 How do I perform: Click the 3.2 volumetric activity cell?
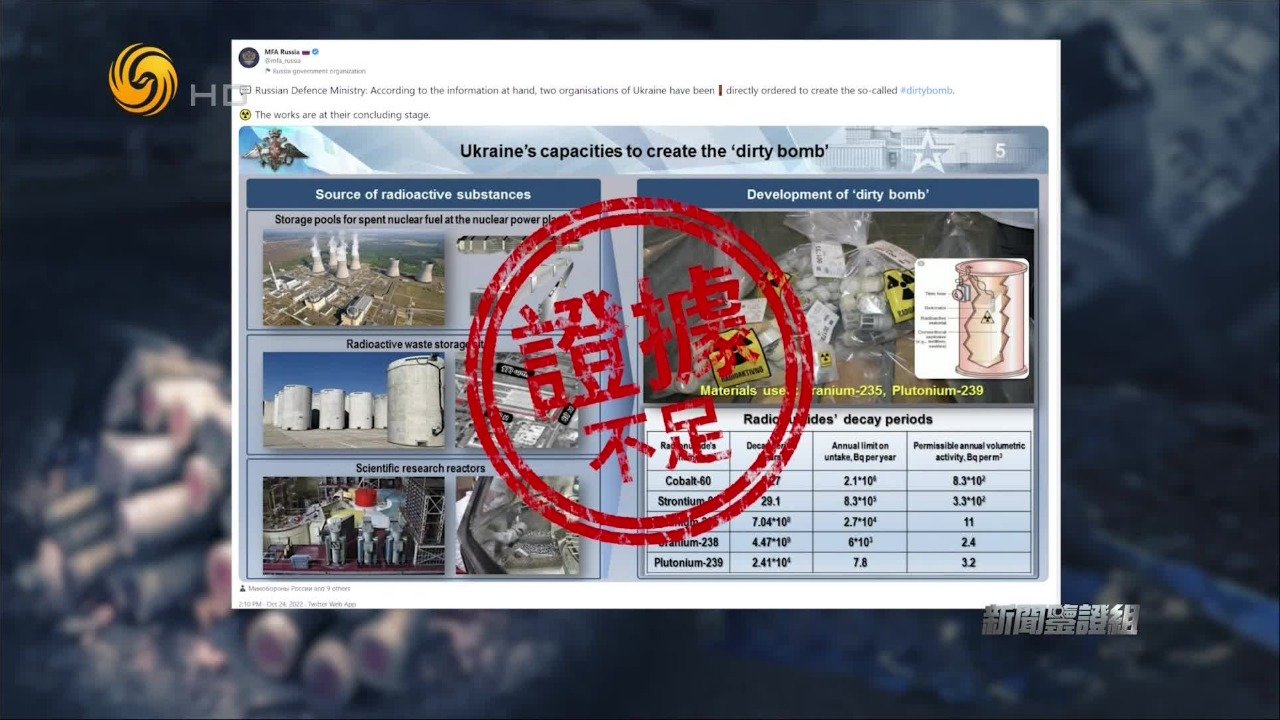pos(968,562)
